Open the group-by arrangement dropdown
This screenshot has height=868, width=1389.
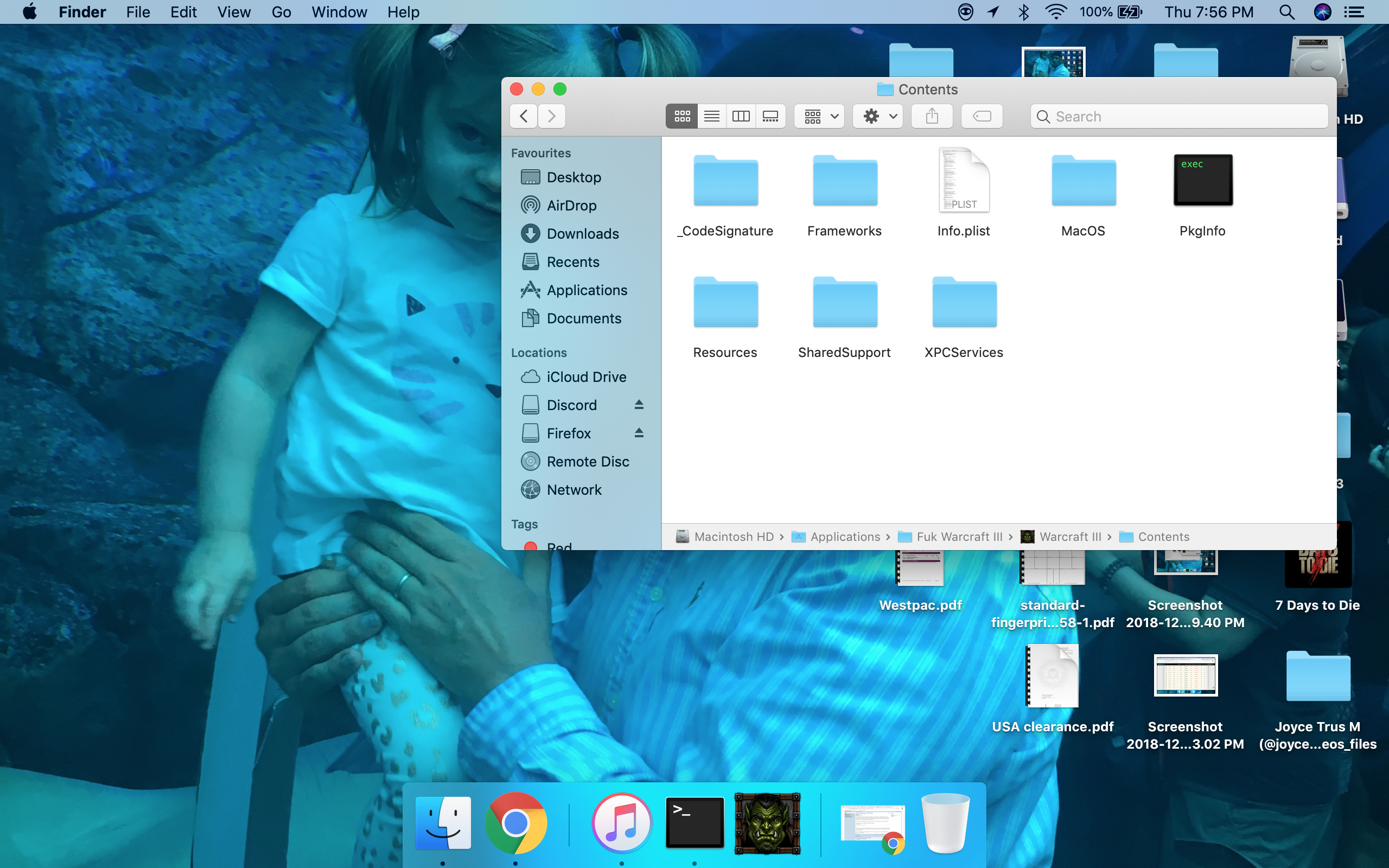click(820, 117)
